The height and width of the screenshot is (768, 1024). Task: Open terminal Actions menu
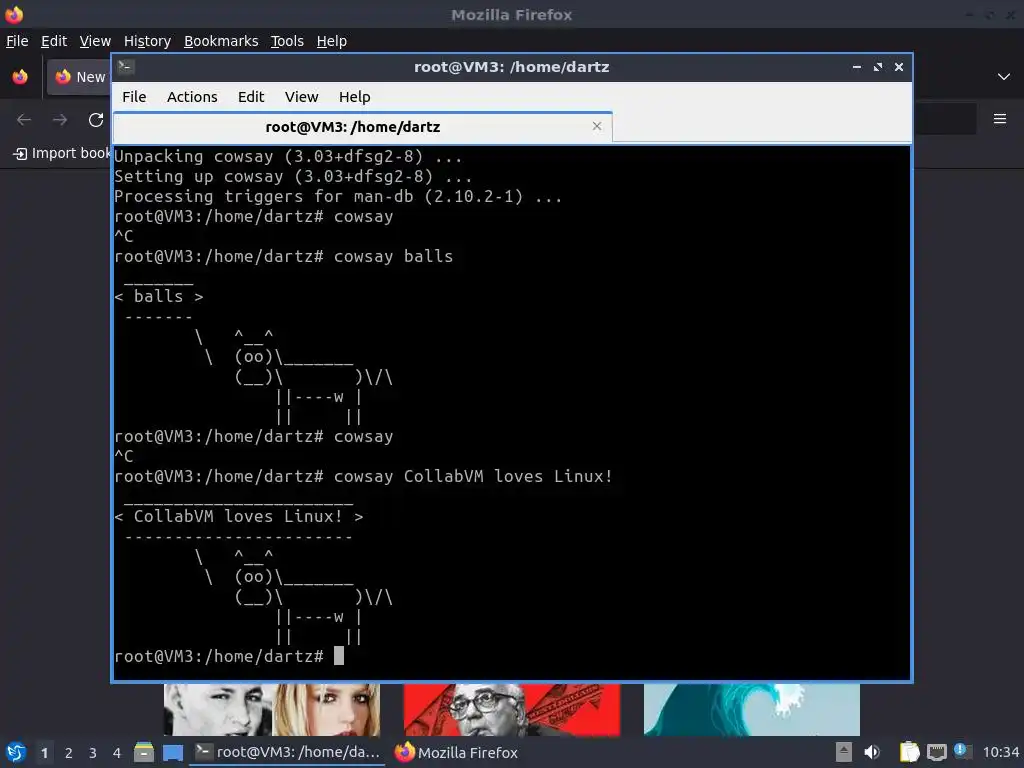tap(192, 97)
